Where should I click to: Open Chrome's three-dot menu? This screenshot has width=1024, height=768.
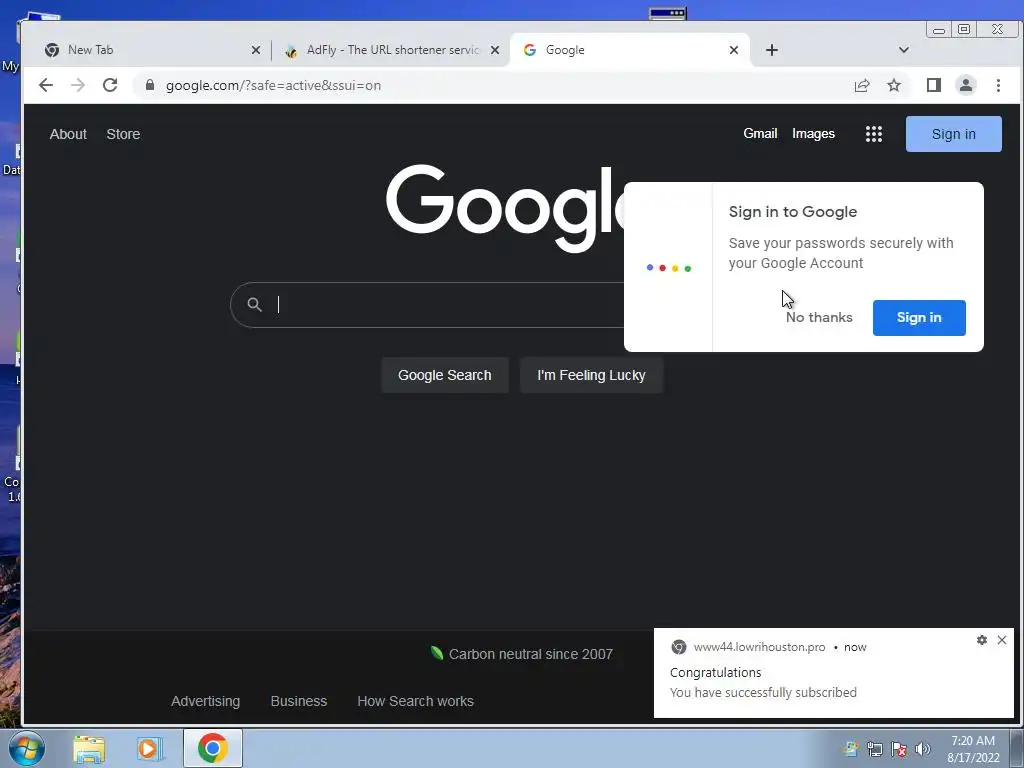pos(998,86)
